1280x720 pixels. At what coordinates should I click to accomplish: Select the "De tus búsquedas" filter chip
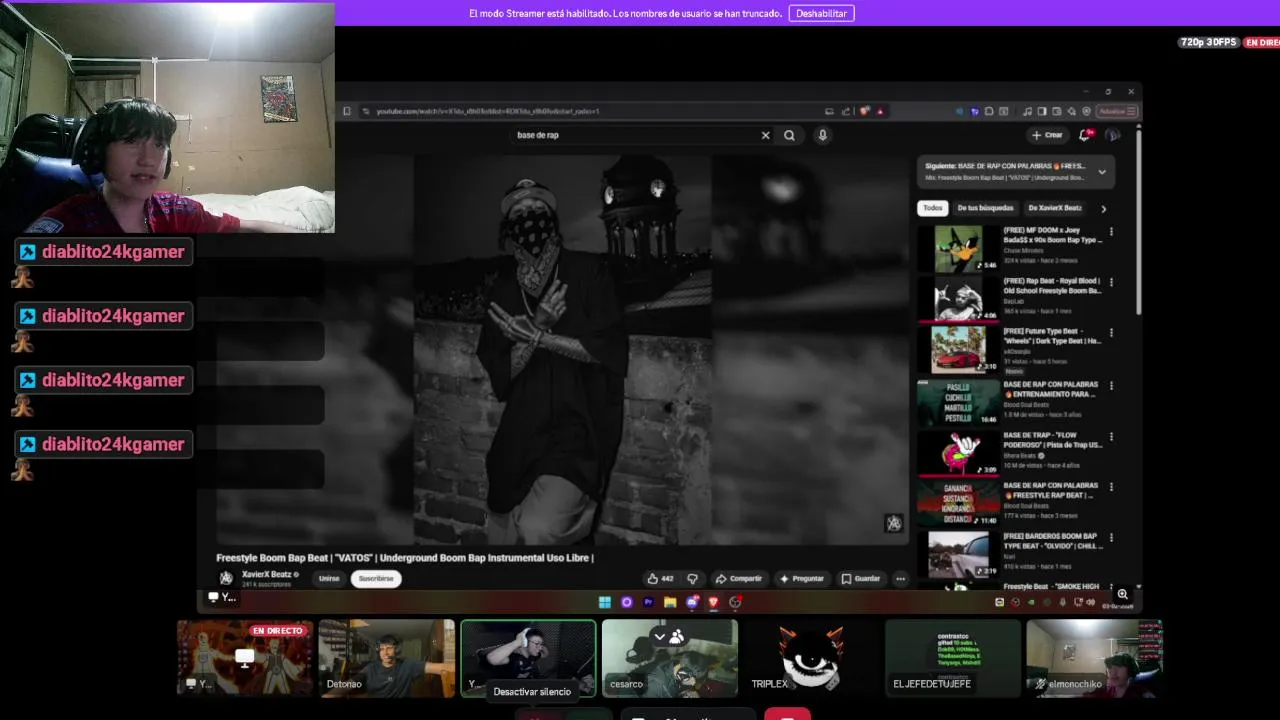(985, 208)
